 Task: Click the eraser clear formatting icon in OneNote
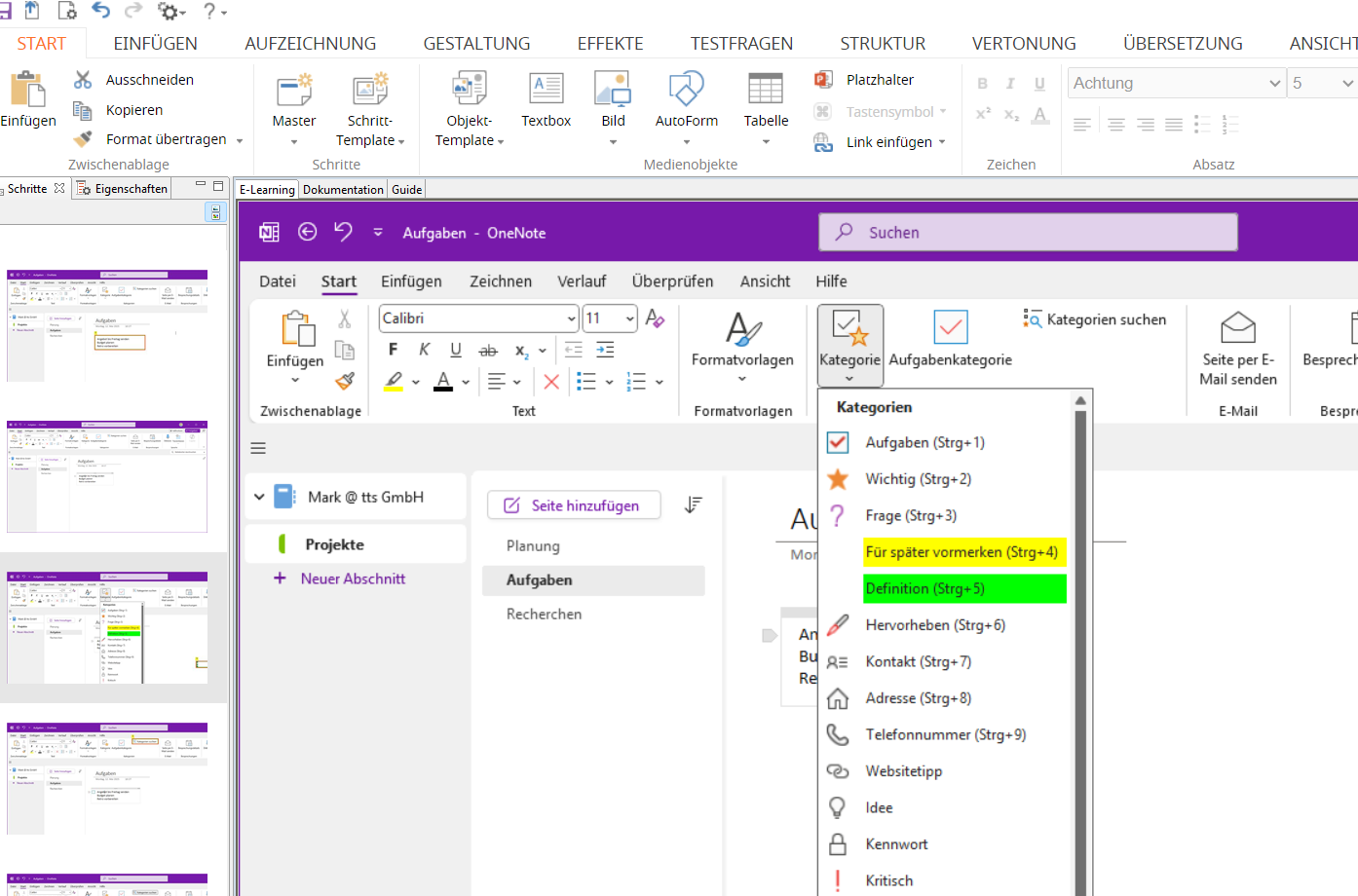[655, 318]
